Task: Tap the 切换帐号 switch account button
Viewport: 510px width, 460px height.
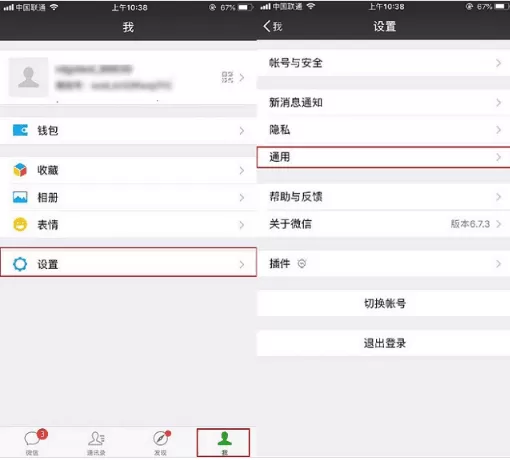Action: coord(383,303)
